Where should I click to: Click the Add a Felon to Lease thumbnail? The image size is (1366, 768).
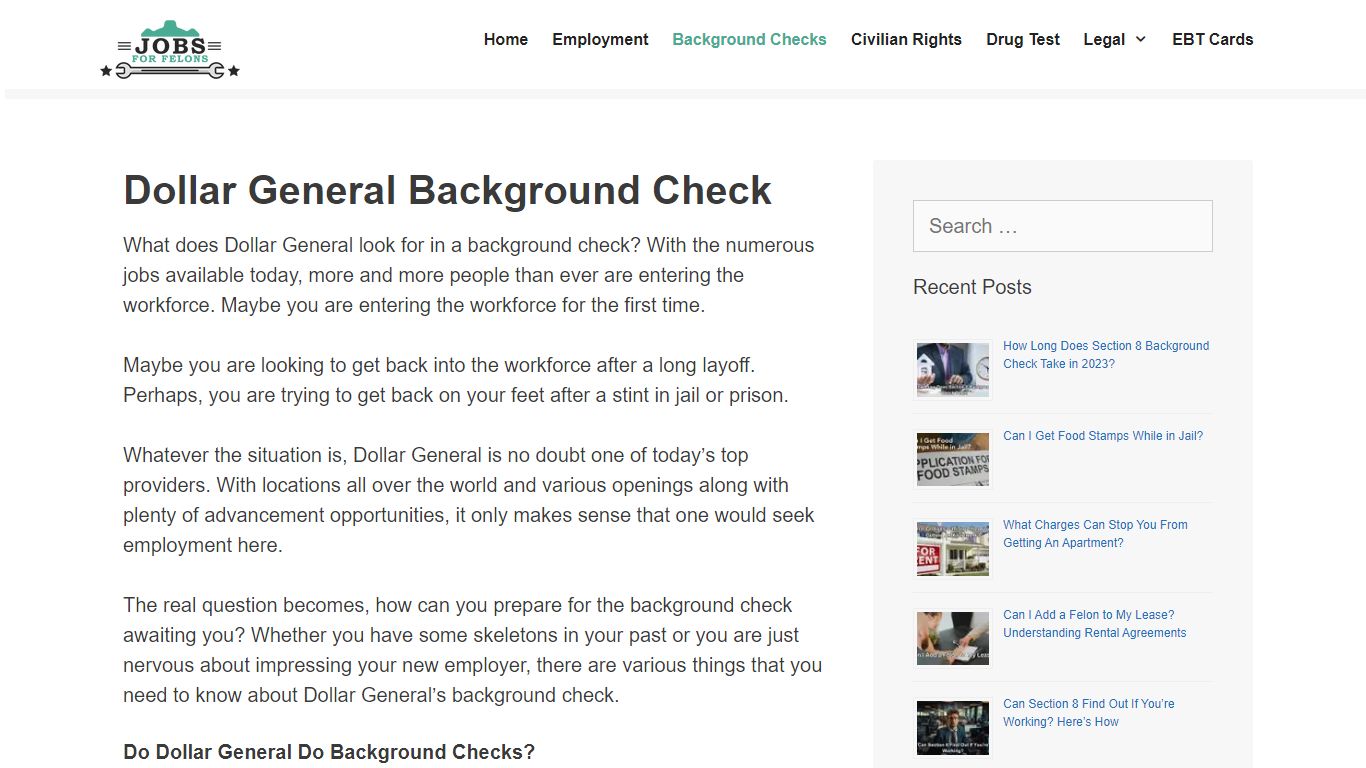coord(953,638)
